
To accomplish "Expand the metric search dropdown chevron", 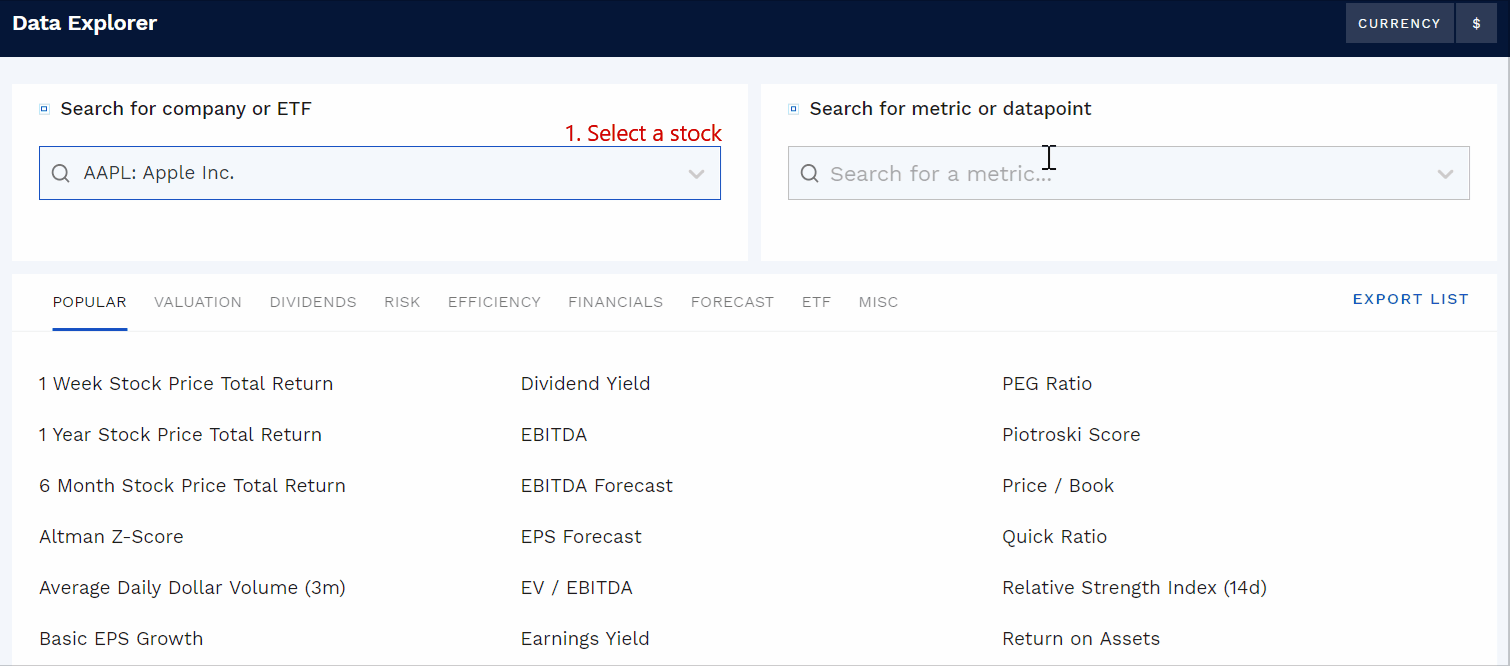I will tap(1445, 174).
